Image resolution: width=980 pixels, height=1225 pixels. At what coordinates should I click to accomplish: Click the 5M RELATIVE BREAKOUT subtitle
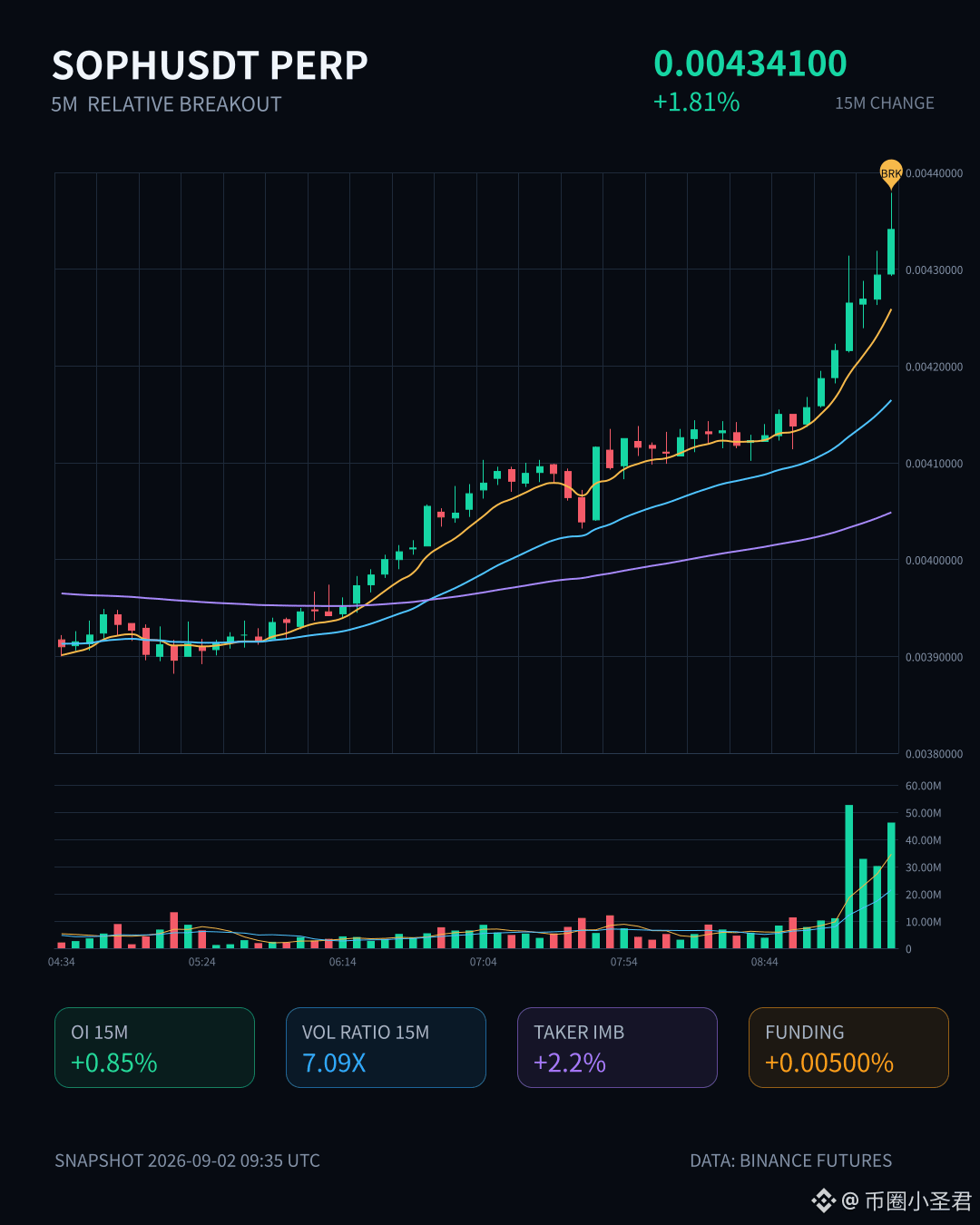click(166, 104)
